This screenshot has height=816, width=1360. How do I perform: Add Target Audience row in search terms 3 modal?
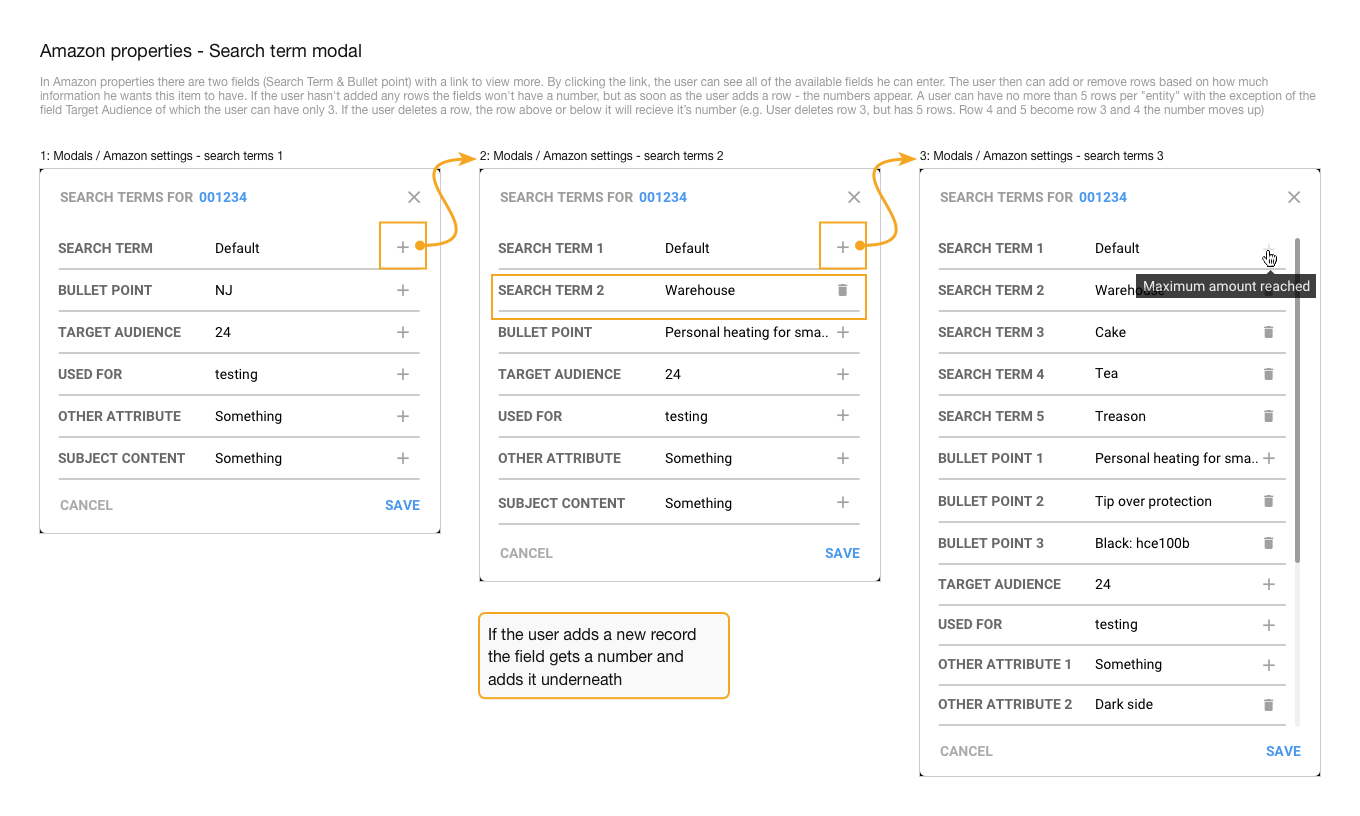click(x=1269, y=584)
